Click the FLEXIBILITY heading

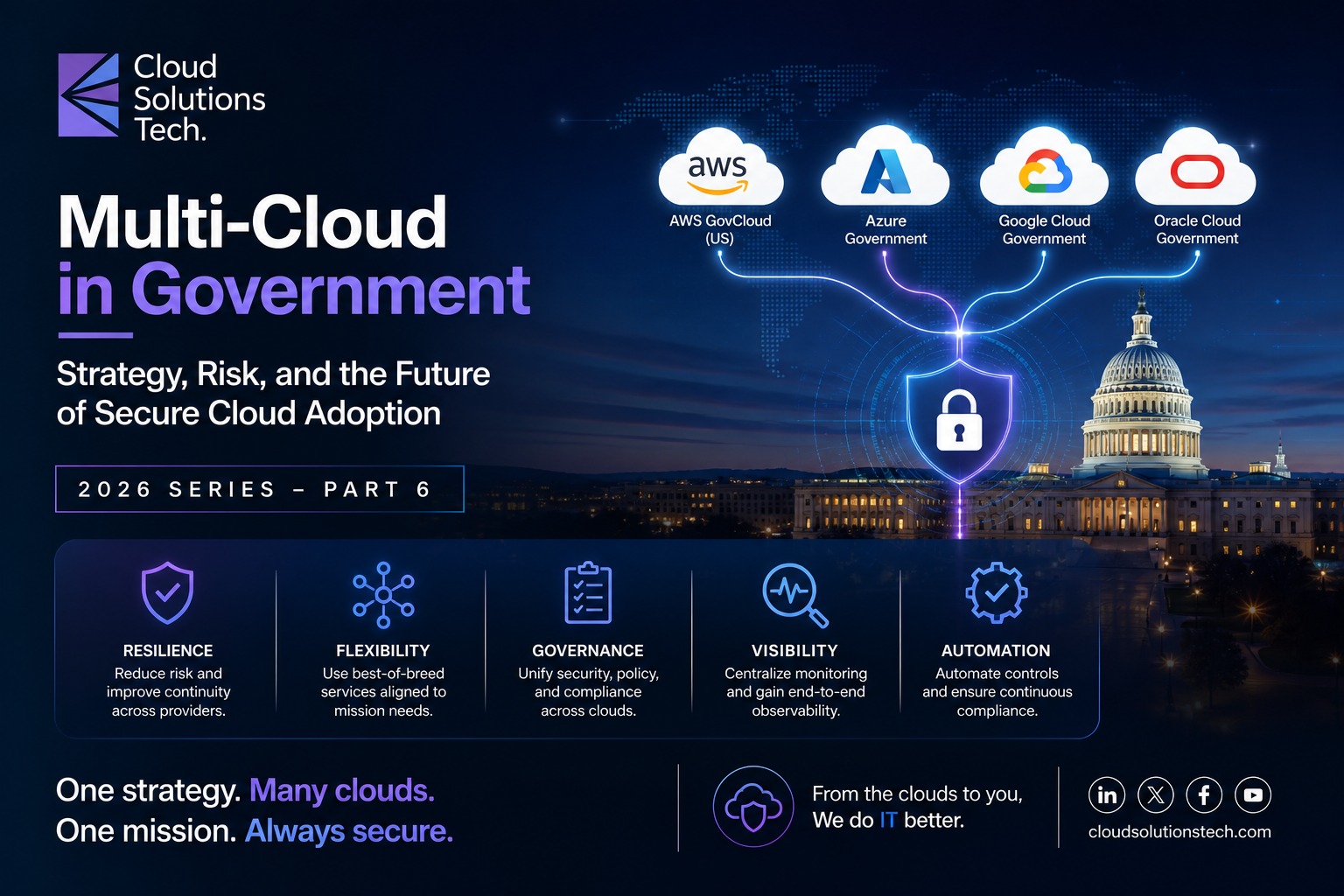(x=383, y=651)
